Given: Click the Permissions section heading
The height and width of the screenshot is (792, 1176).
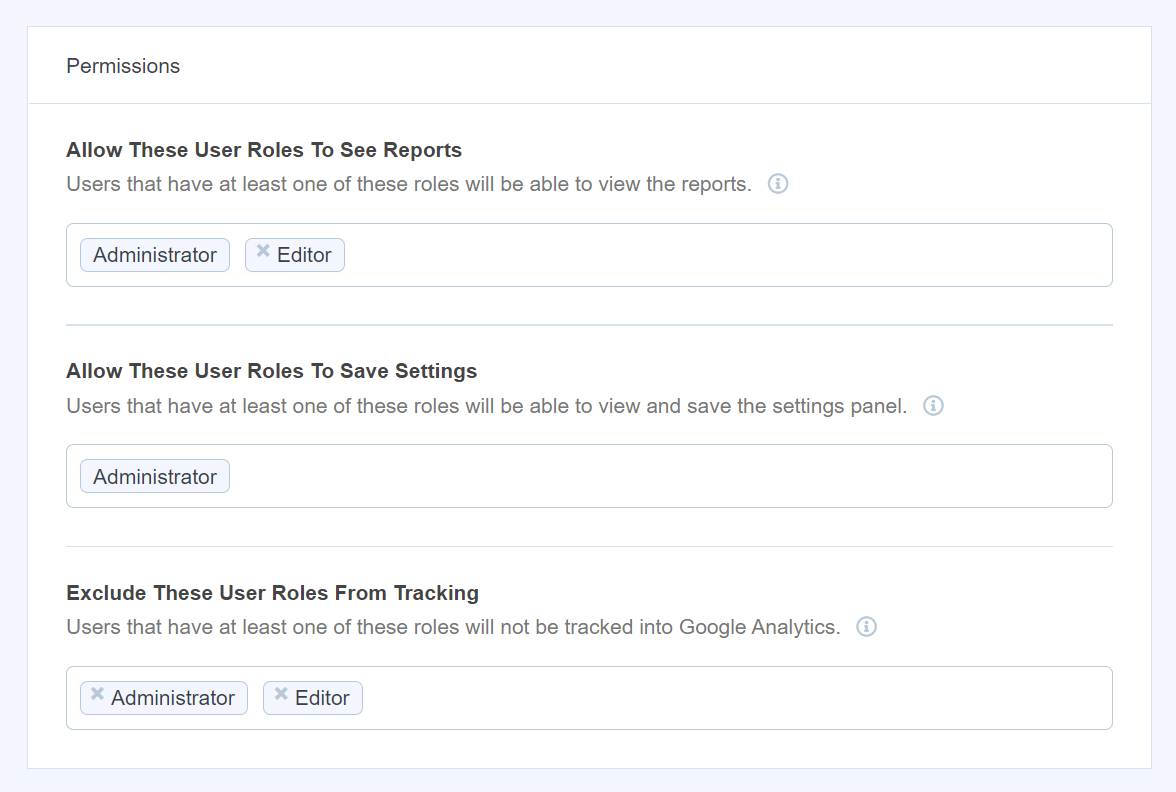Looking at the screenshot, I should [123, 66].
